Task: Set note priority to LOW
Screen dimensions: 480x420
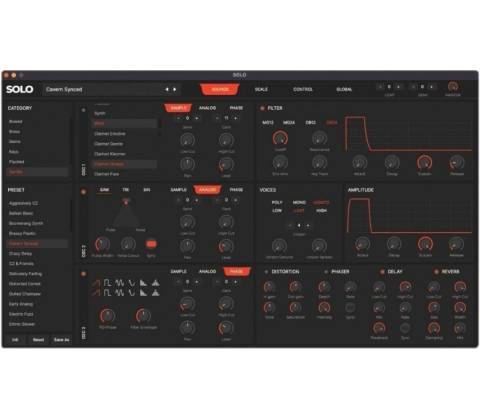Action: (x=277, y=211)
